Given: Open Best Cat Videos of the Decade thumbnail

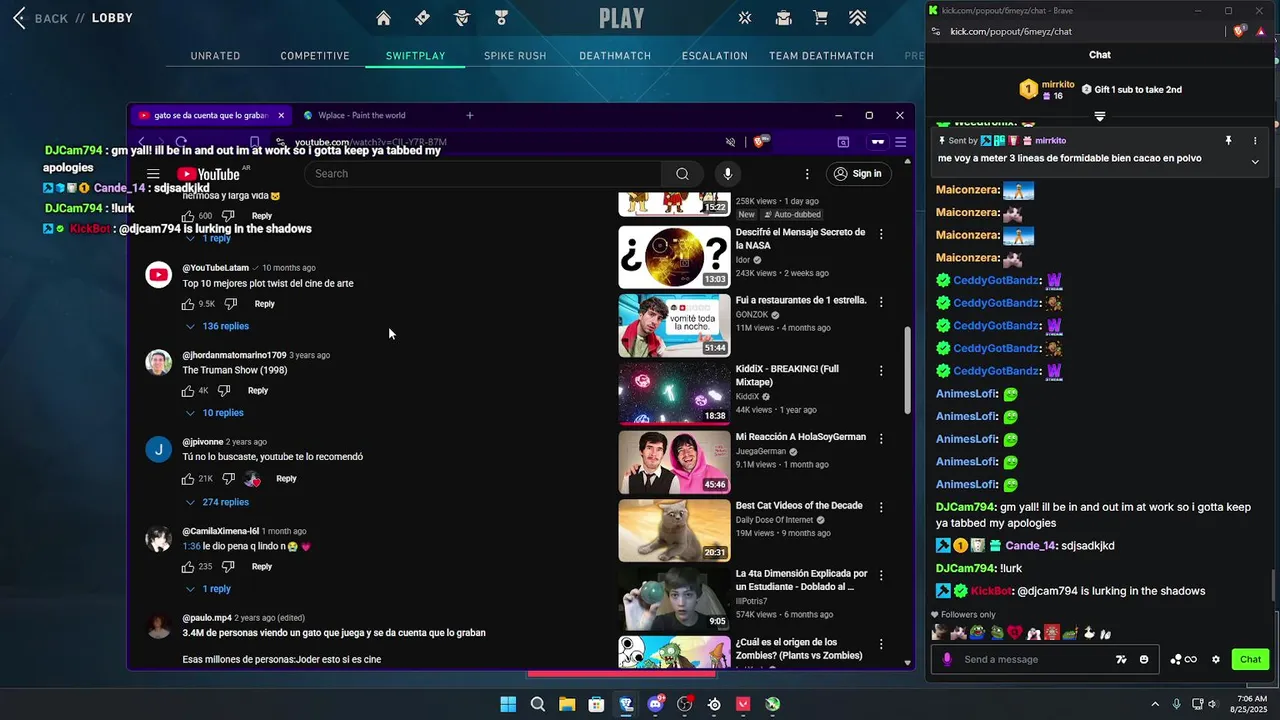Looking at the screenshot, I should tap(674, 530).
